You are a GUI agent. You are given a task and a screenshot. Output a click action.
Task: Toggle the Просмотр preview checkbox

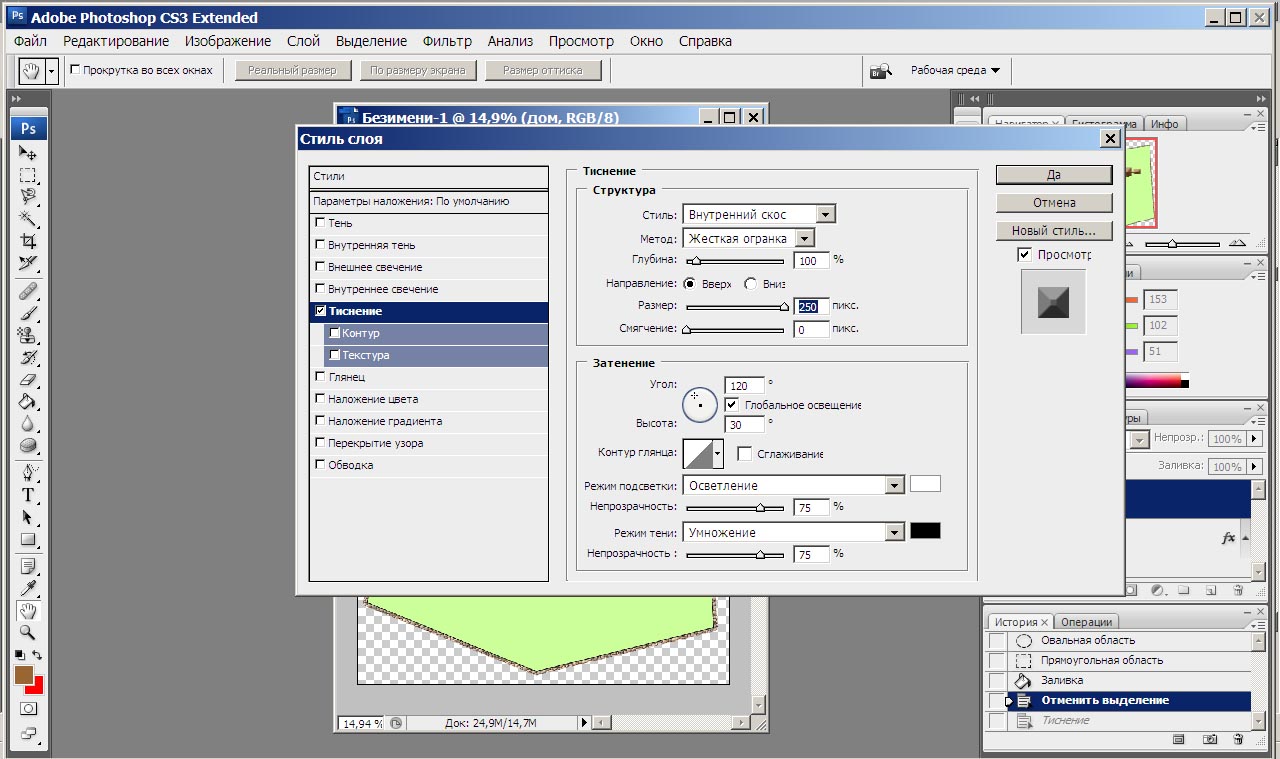point(1024,255)
